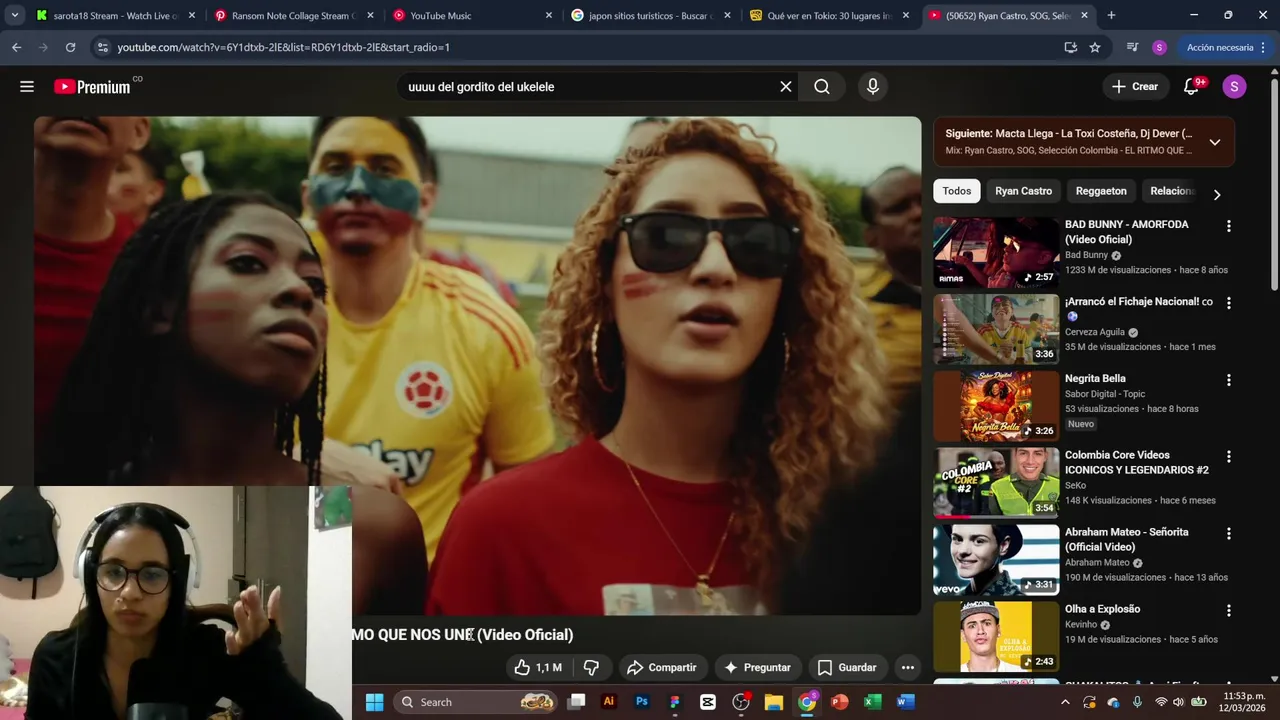
Task: Open Abraham Mateo Señorita thumbnail
Action: click(996, 560)
